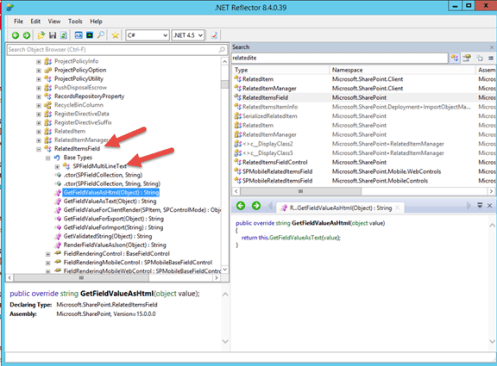Navigate forward in the code pane
Viewport: 497px width, 366px height.
(x=256, y=206)
